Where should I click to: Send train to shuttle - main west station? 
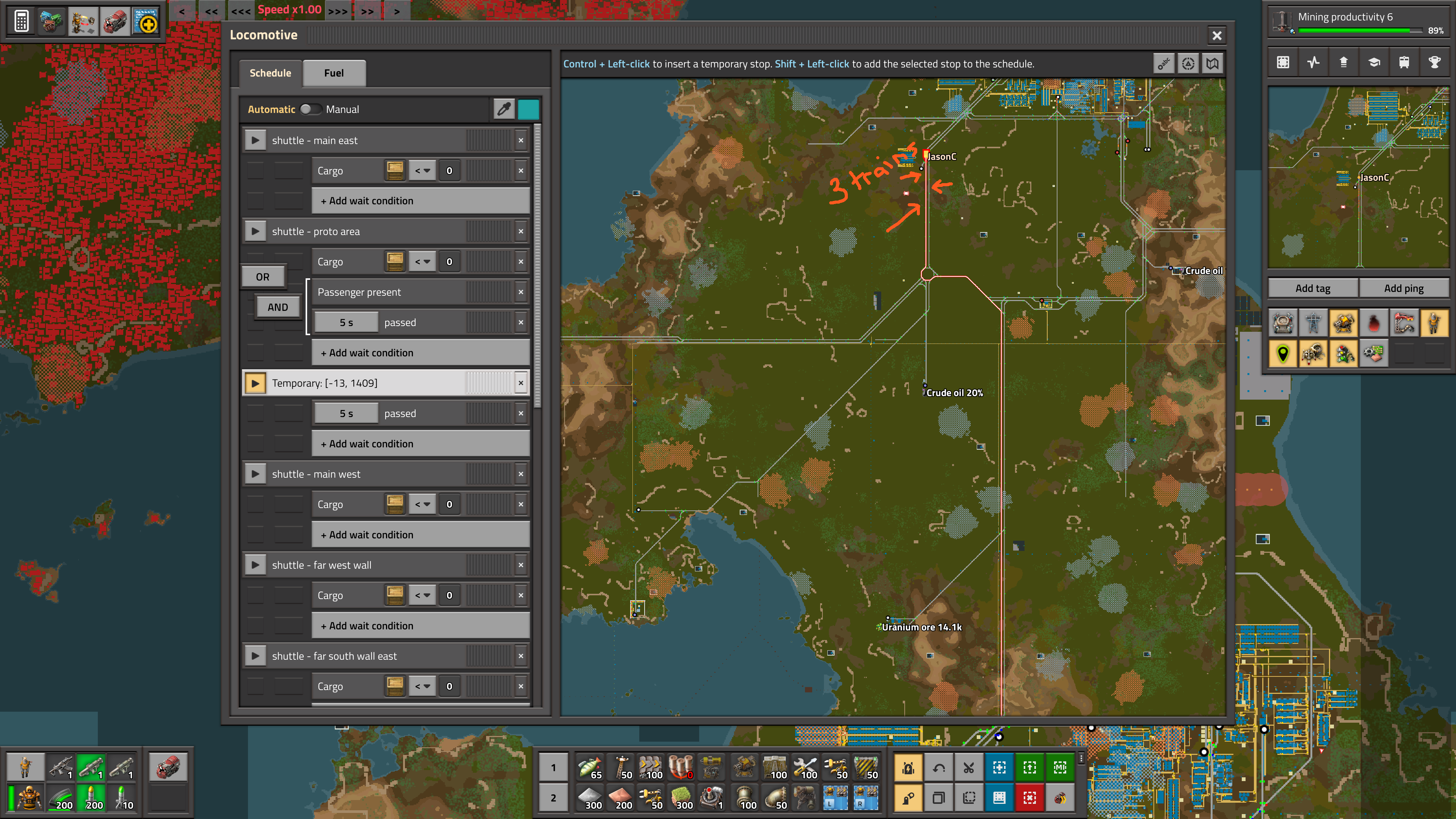pyautogui.click(x=256, y=474)
